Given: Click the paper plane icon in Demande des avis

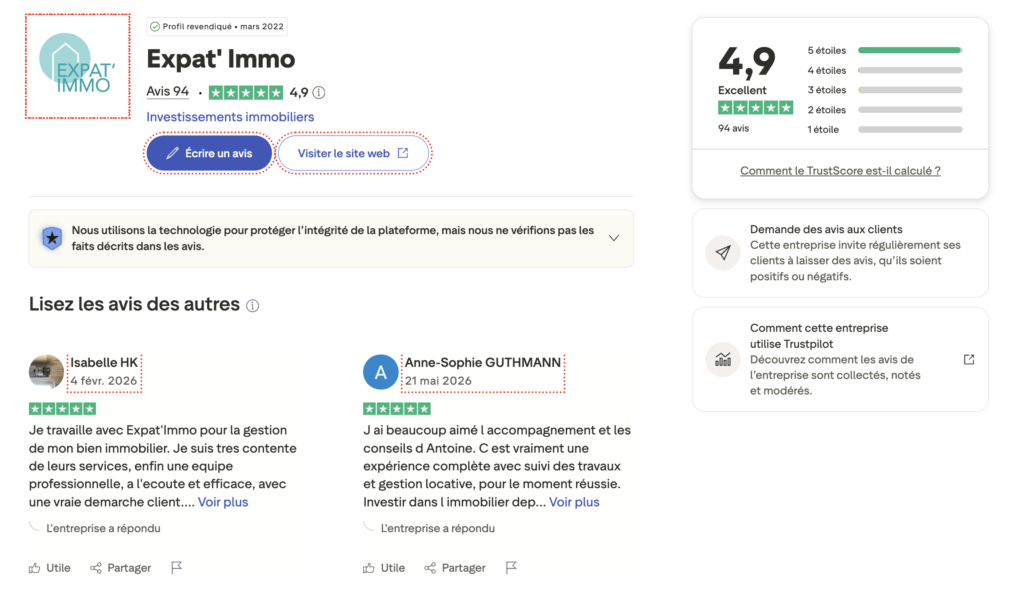Looking at the screenshot, I should (x=723, y=253).
